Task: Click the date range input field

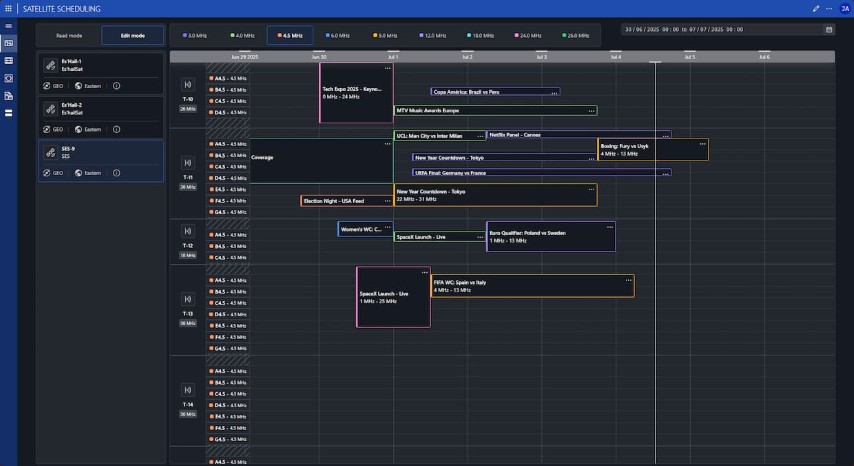Action: tap(720, 29)
